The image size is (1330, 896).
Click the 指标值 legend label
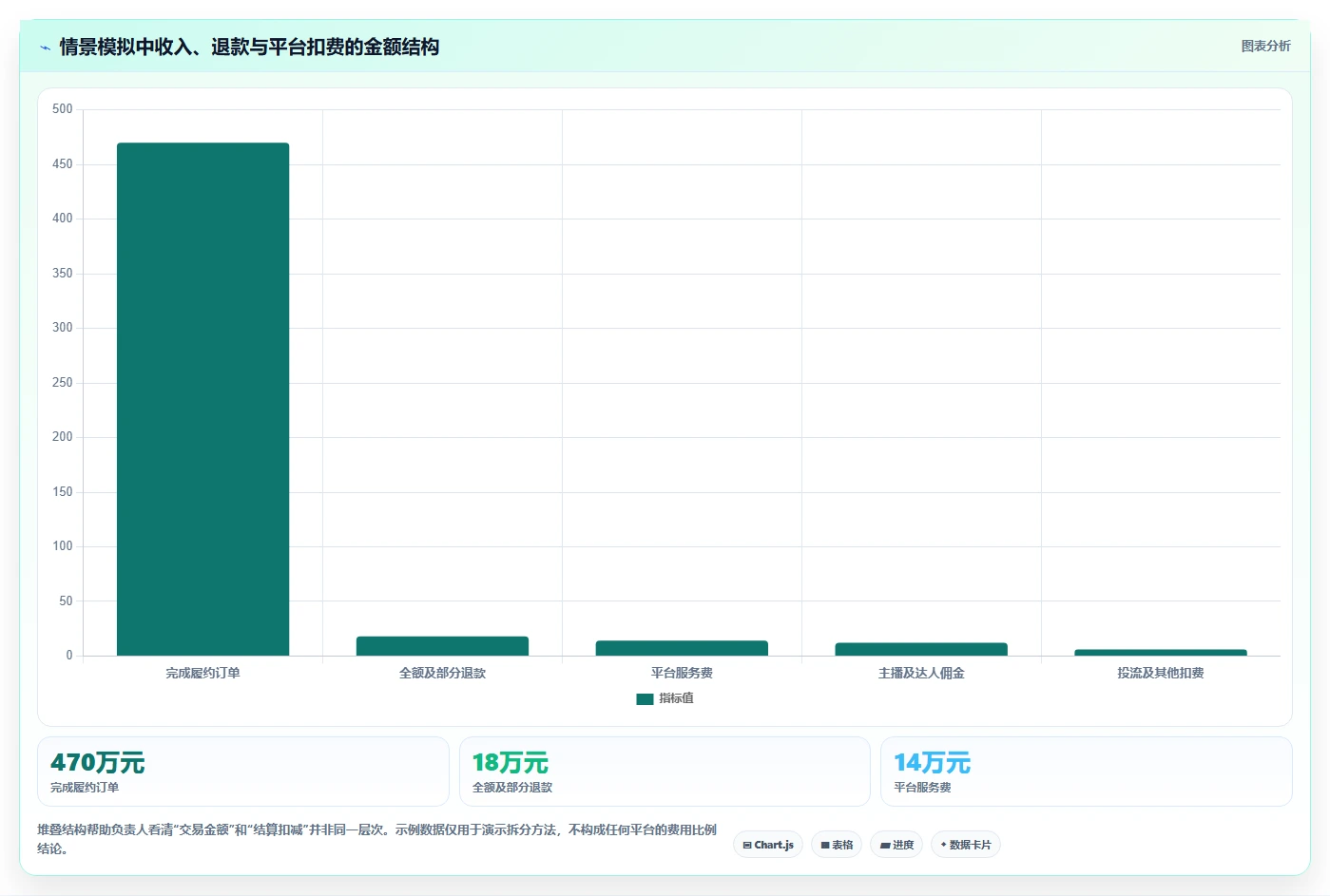point(676,698)
